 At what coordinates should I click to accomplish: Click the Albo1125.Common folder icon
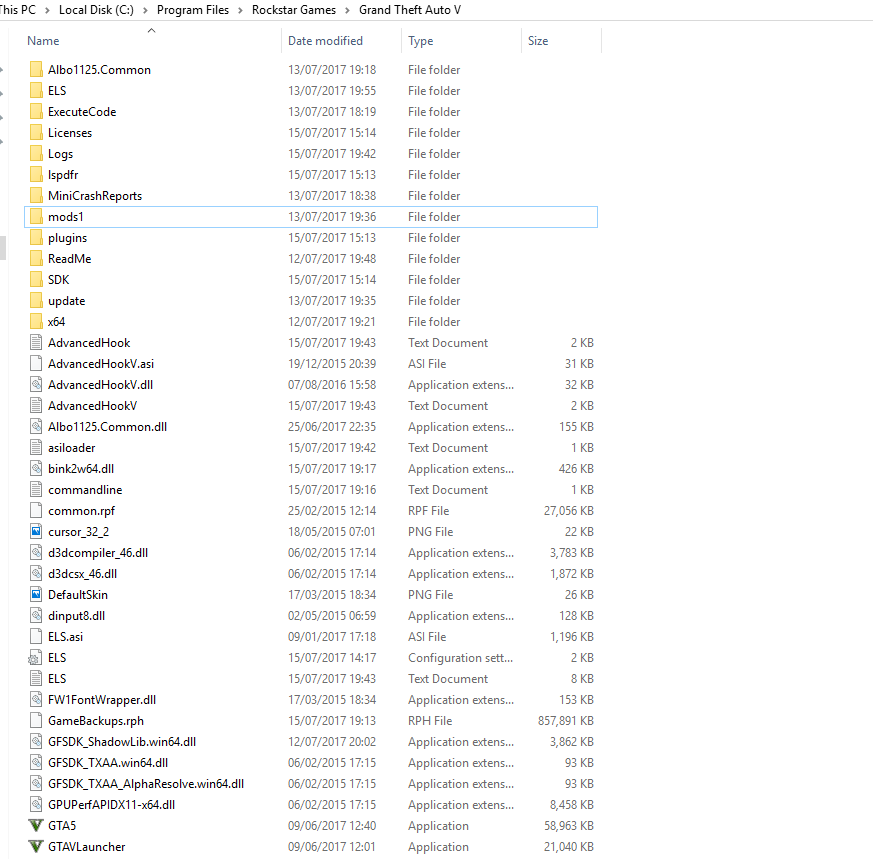(36, 70)
